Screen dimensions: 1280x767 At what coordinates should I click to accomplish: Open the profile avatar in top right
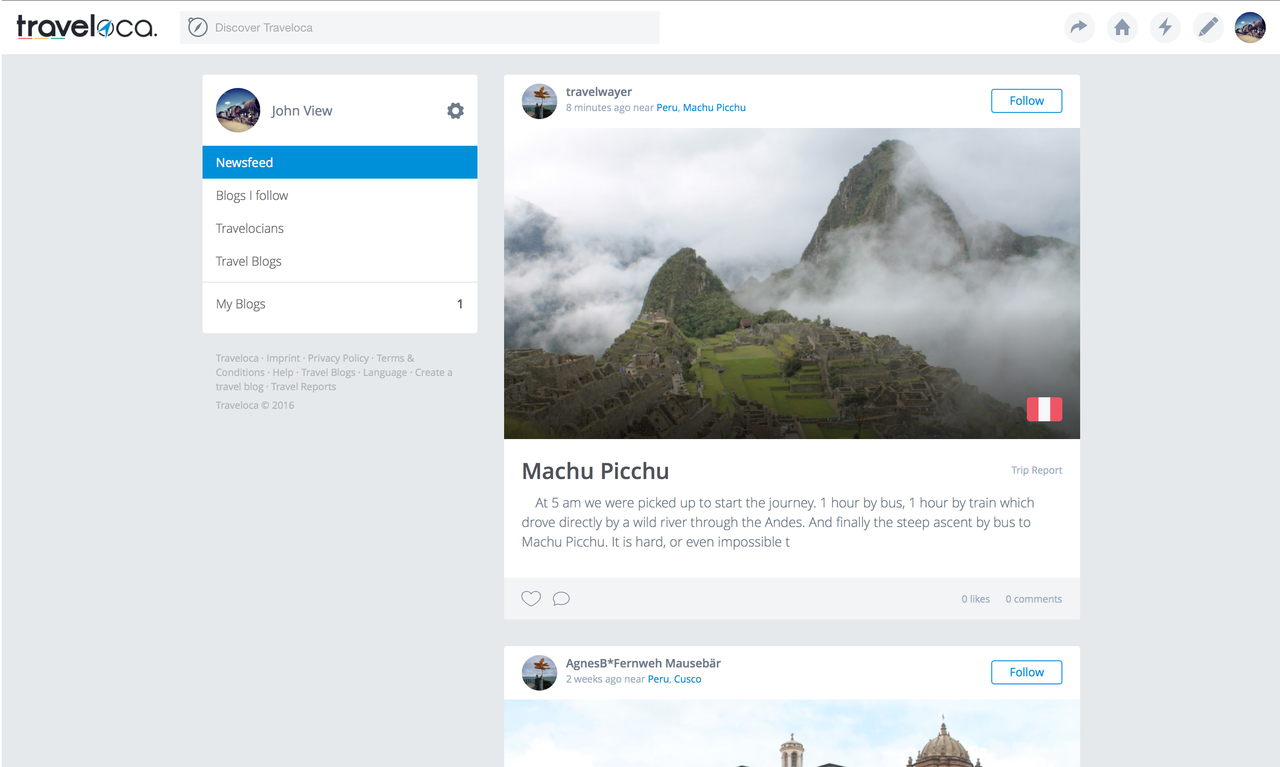tap(1250, 27)
